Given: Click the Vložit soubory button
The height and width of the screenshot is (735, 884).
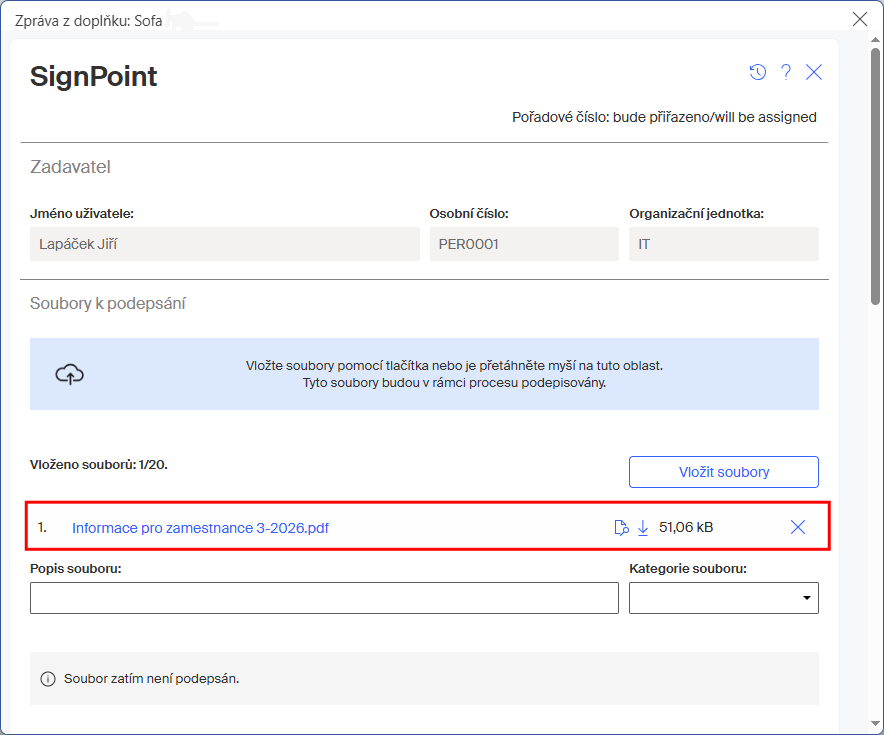Looking at the screenshot, I should pos(724,472).
